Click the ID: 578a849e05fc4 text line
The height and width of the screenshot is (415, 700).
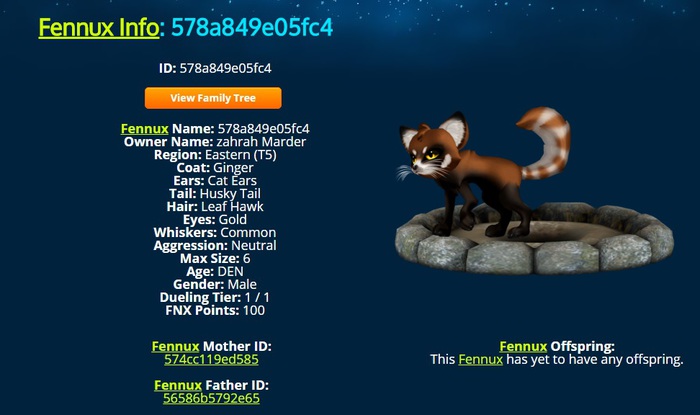pos(215,68)
